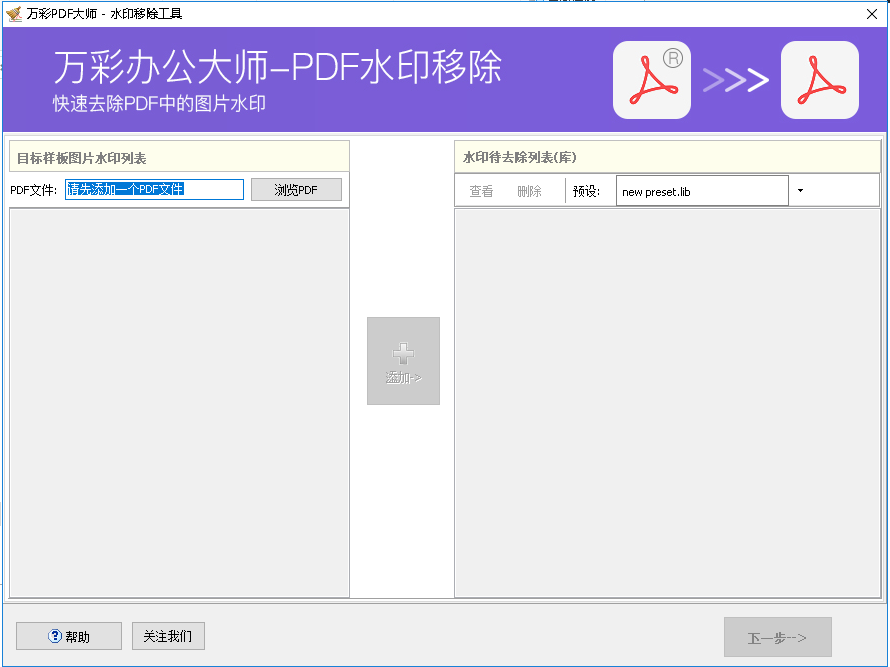Click the 关注我们 button
Screen dimensions: 890x667
coord(168,636)
